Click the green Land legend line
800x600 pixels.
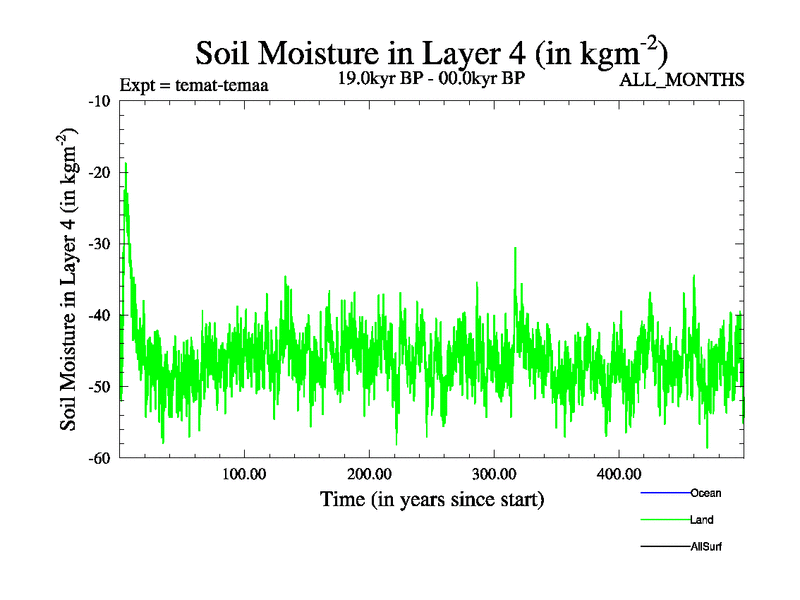click(664, 520)
